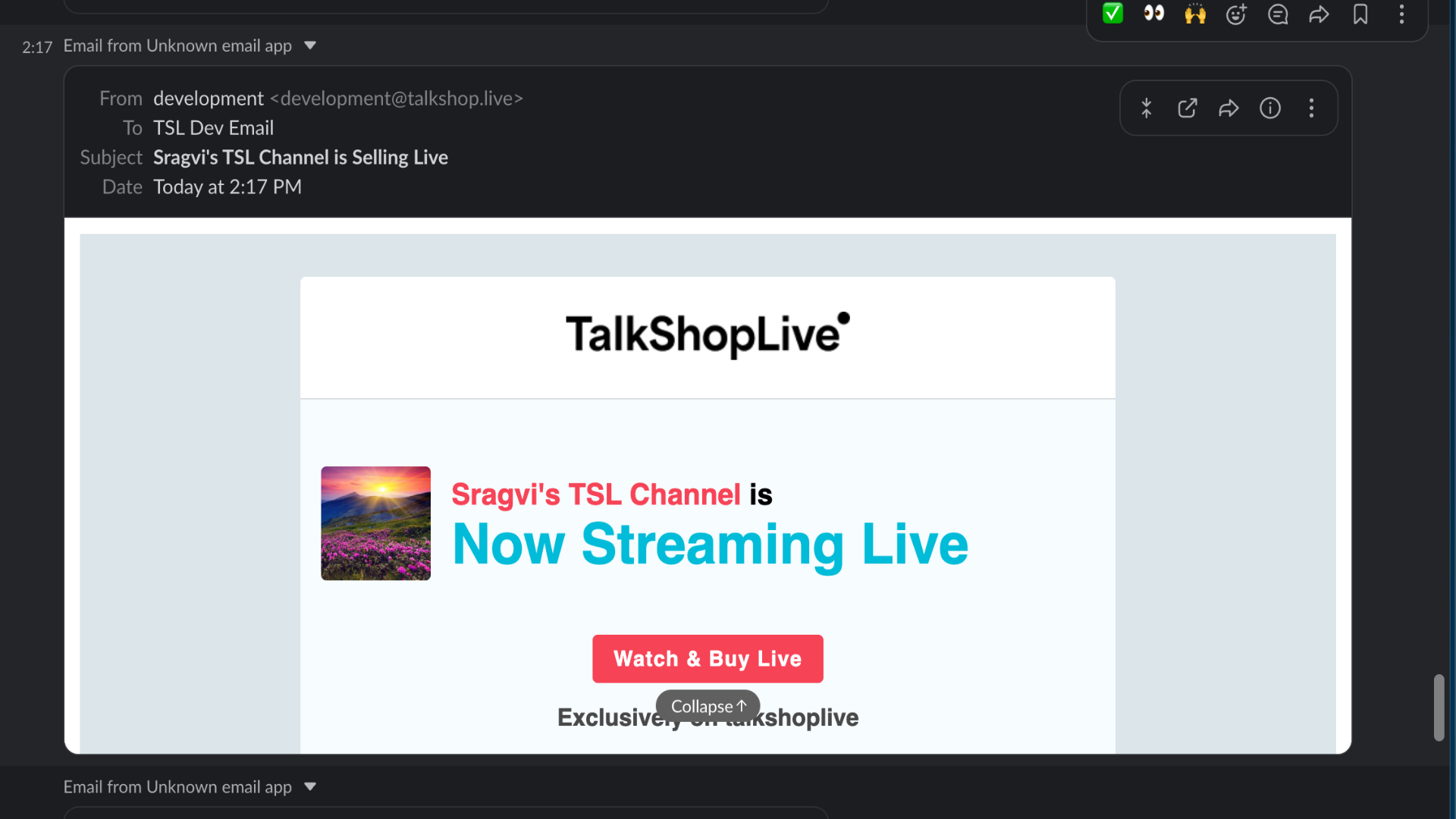Reply in thread to this message

pos(1278,14)
